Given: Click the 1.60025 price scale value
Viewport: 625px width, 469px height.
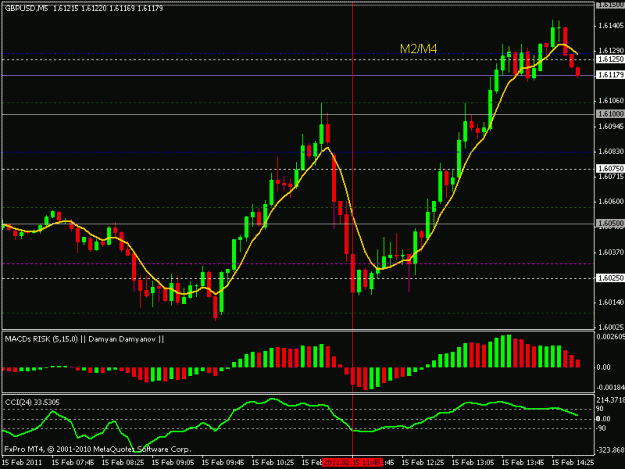Looking at the screenshot, I should [x=611, y=327].
